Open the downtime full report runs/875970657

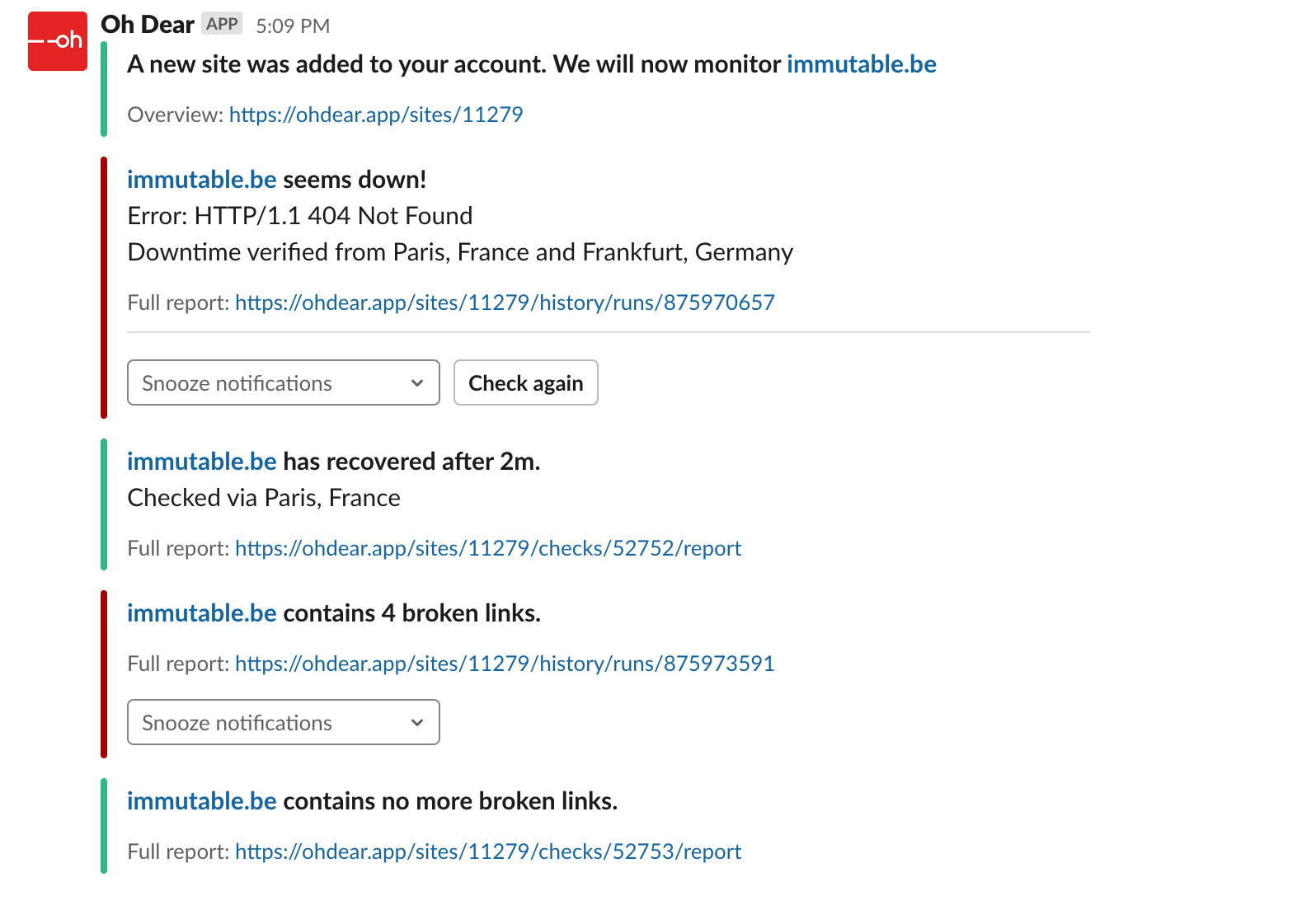click(x=505, y=303)
